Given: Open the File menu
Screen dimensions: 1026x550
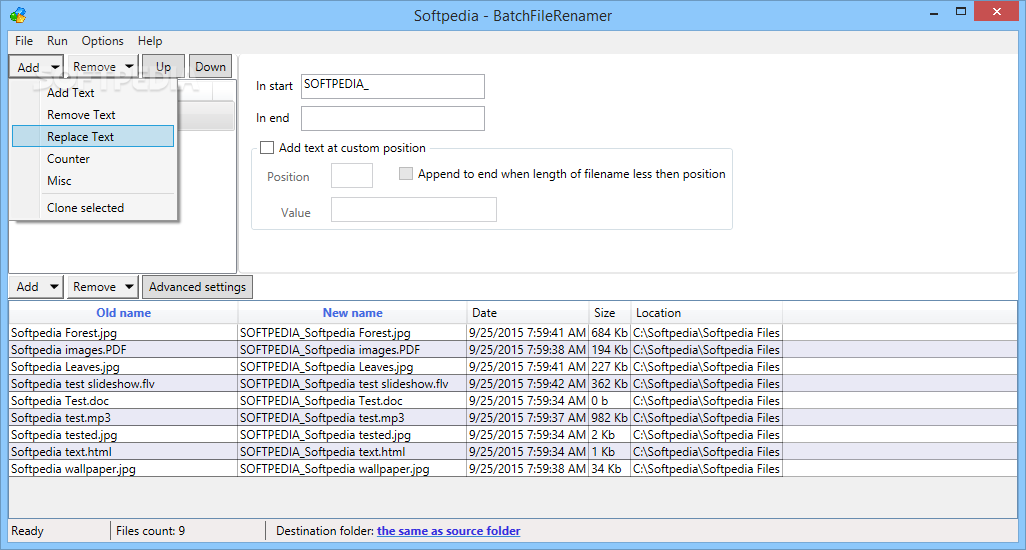Looking at the screenshot, I should click(24, 41).
